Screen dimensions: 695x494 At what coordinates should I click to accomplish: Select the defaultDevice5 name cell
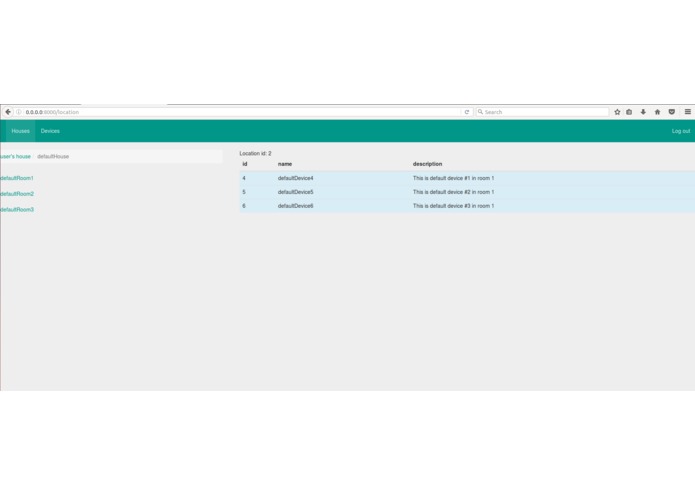point(296,192)
